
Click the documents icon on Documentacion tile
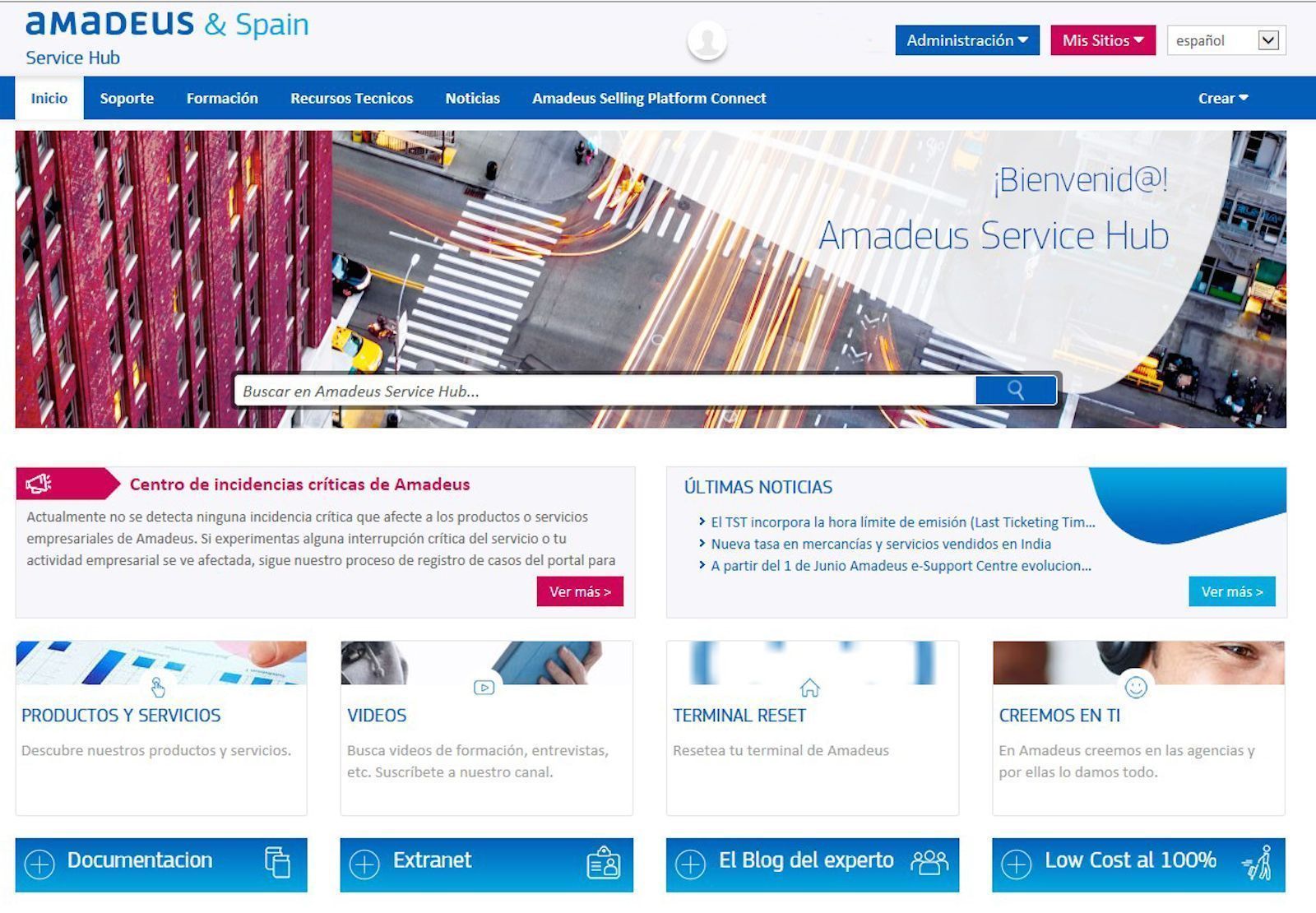click(277, 862)
